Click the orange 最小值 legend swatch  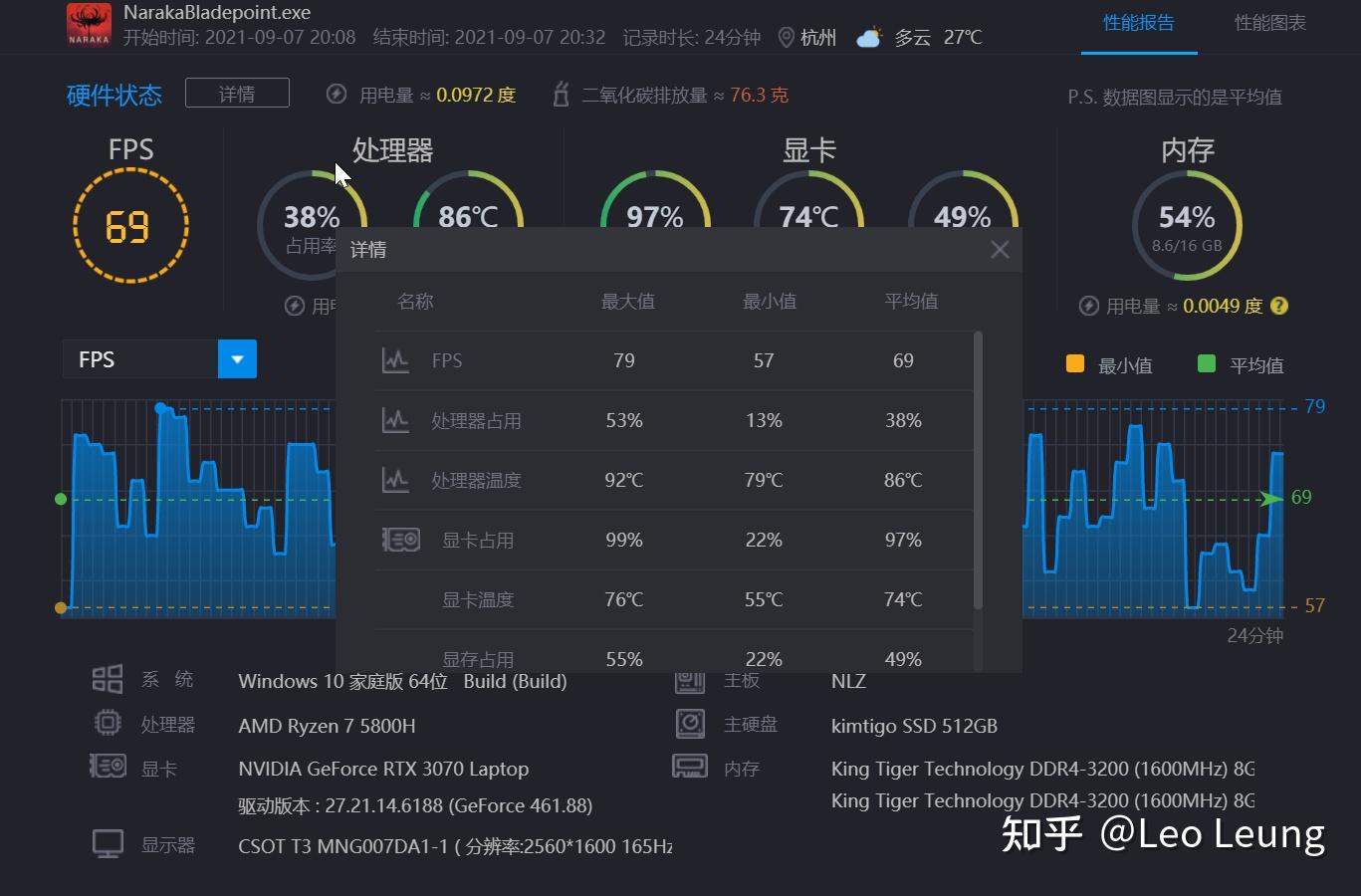[x=1075, y=363]
